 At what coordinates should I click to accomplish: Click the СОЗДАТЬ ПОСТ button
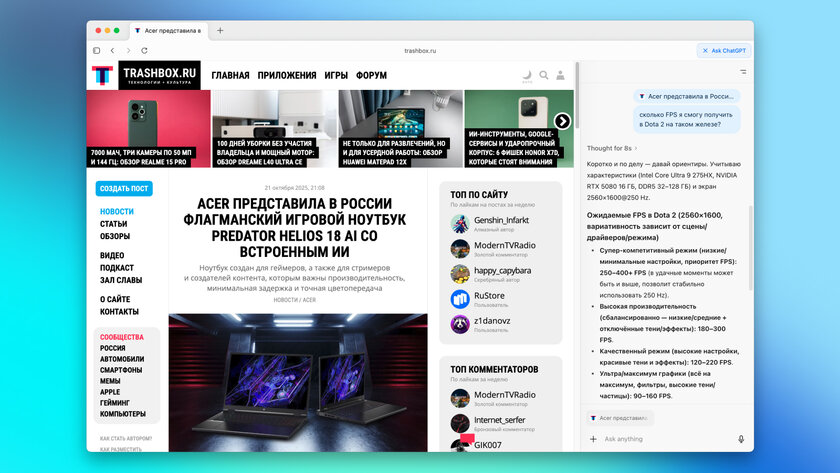[124, 188]
